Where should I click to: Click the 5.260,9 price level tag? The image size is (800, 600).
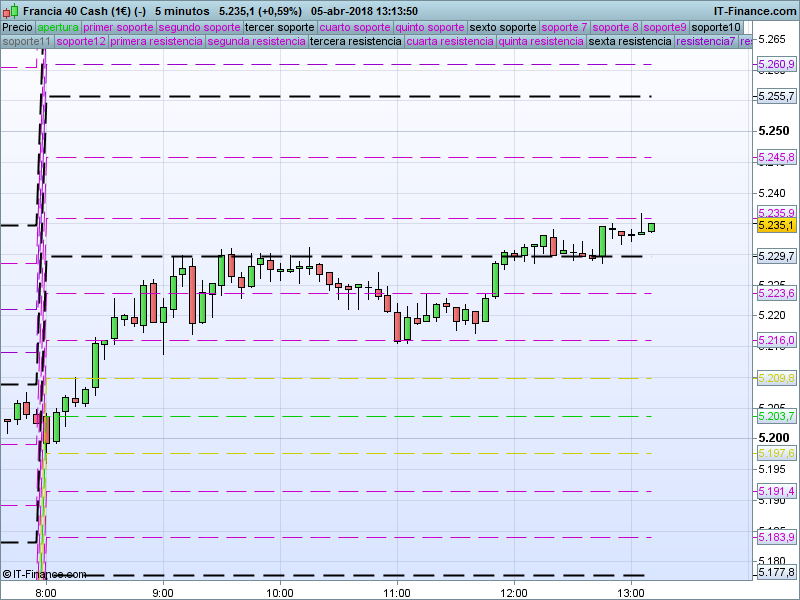[x=776, y=64]
